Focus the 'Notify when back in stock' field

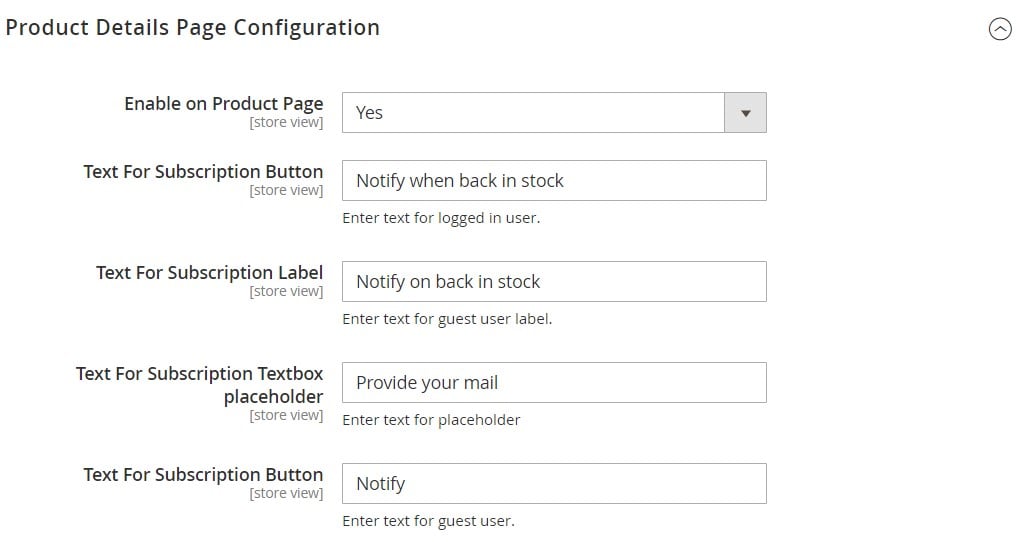pyautogui.click(x=554, y=181)
